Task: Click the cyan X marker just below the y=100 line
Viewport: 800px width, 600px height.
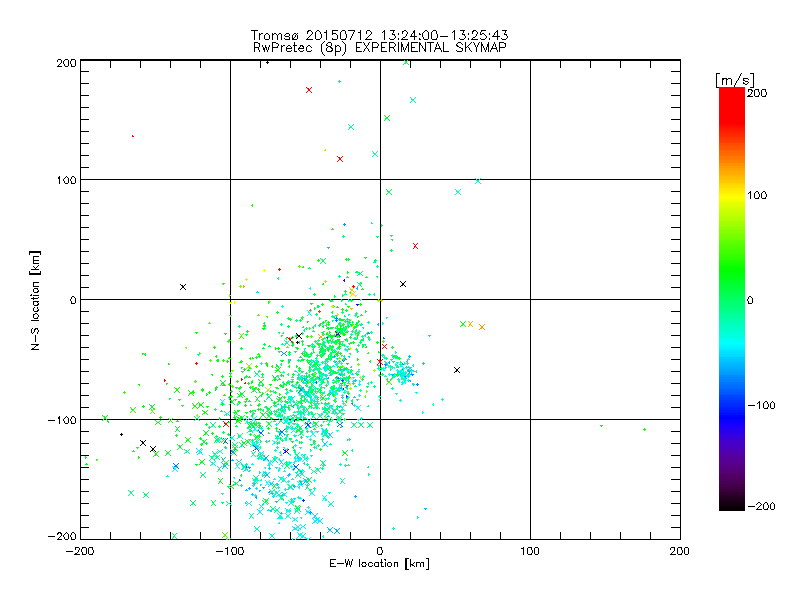Action: point(458,192)
